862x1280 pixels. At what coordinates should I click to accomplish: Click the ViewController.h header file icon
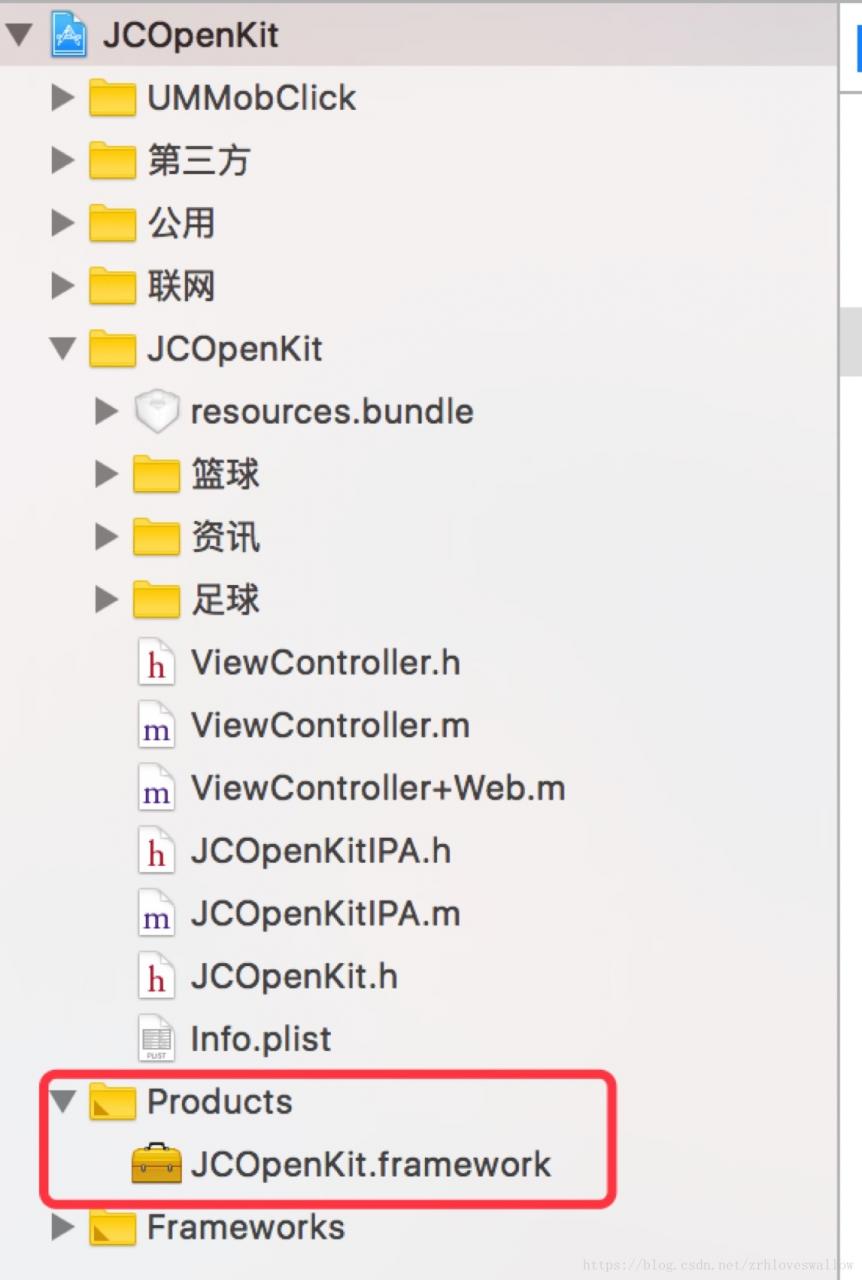click(x=156, y=663)
